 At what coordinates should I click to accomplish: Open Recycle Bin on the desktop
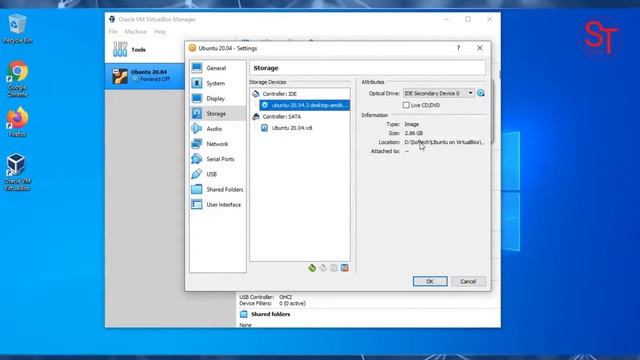coord(17,29)
